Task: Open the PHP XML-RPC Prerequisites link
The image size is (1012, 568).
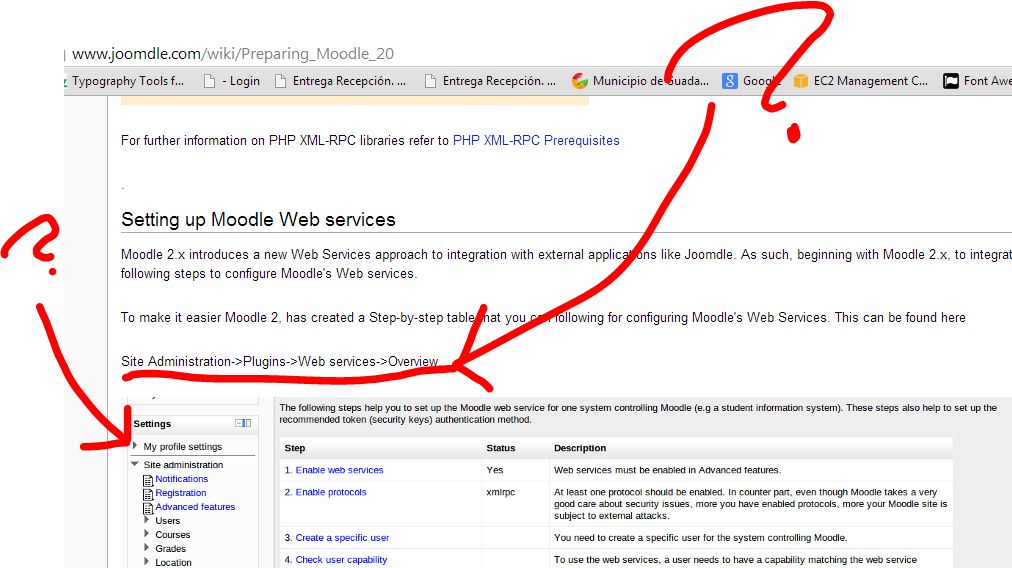Action: click(536, 141)
